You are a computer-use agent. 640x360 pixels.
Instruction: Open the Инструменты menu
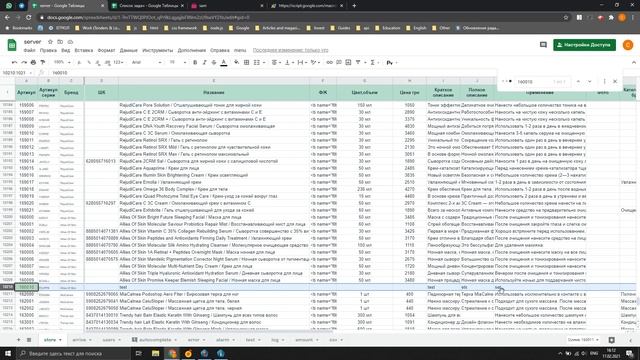[158, 50]
